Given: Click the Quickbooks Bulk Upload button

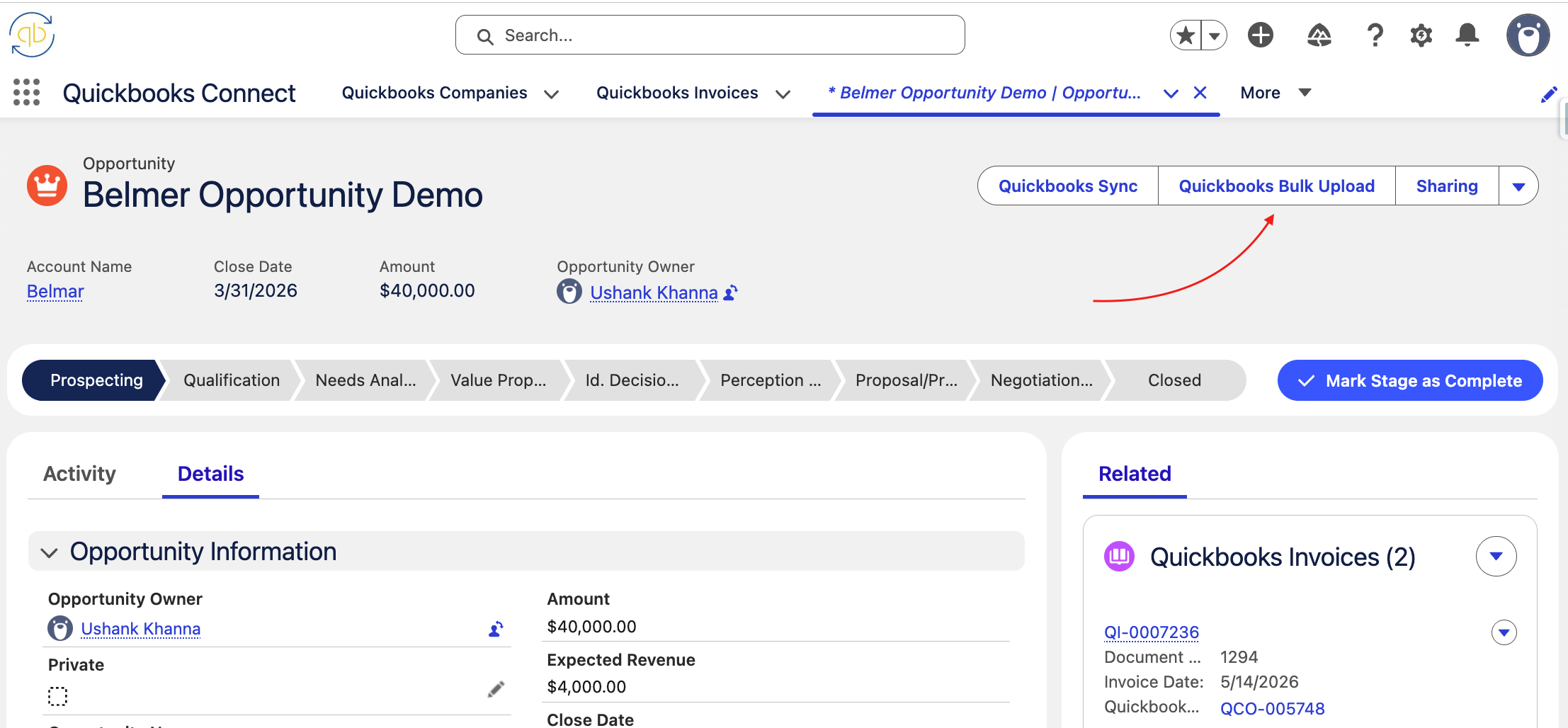Looking at the screenshot, I should [1276, 186].
